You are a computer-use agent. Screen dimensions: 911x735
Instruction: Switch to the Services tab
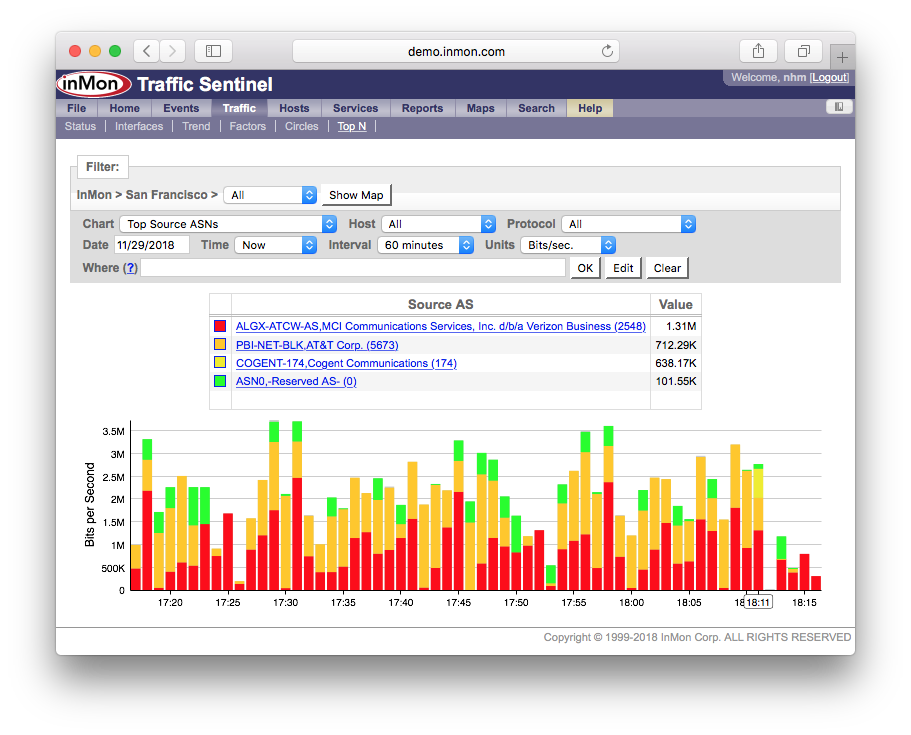point(355,108)
